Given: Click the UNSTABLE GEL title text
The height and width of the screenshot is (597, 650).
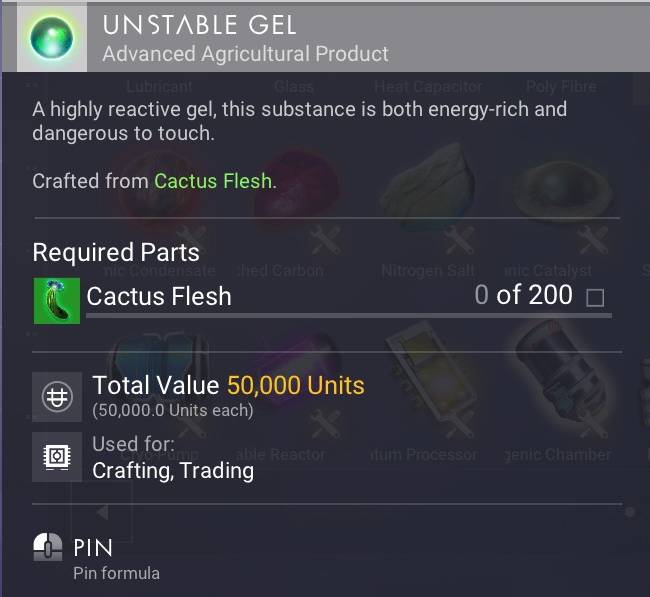Looking at the screenshot, I should [199, 23].
